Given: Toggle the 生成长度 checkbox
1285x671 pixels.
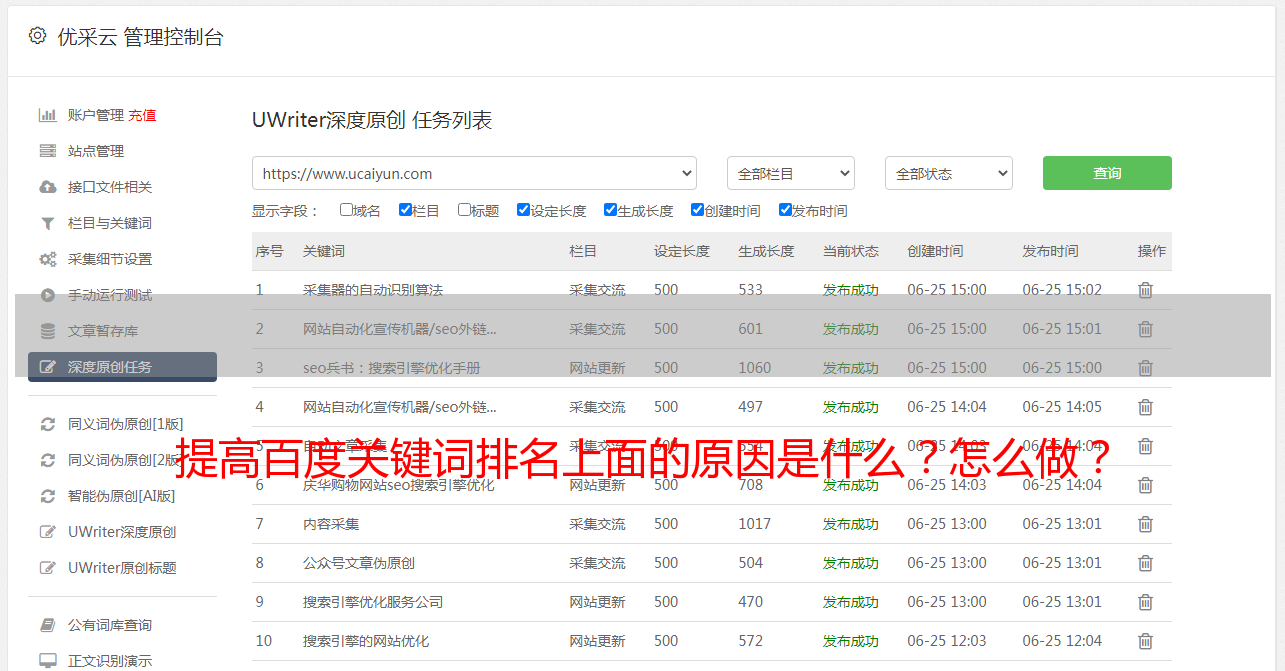Looking at the screenshot, I should coord(610,210).
